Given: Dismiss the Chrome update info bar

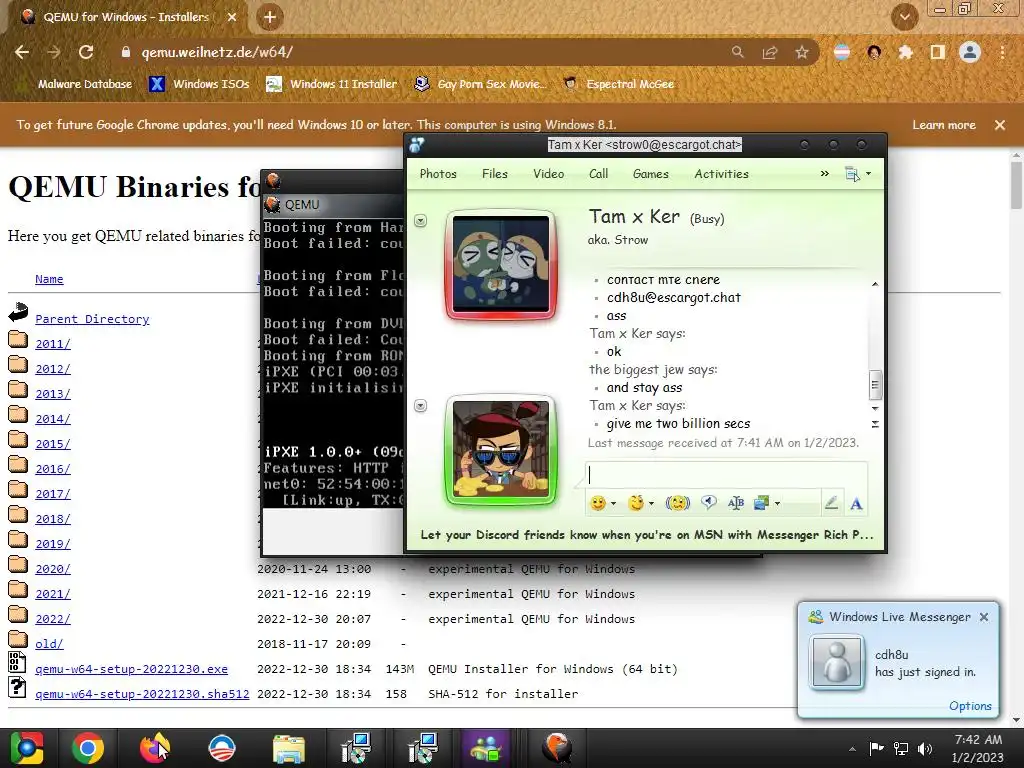Looking at the screenshot, I should tap(1000, 125).
